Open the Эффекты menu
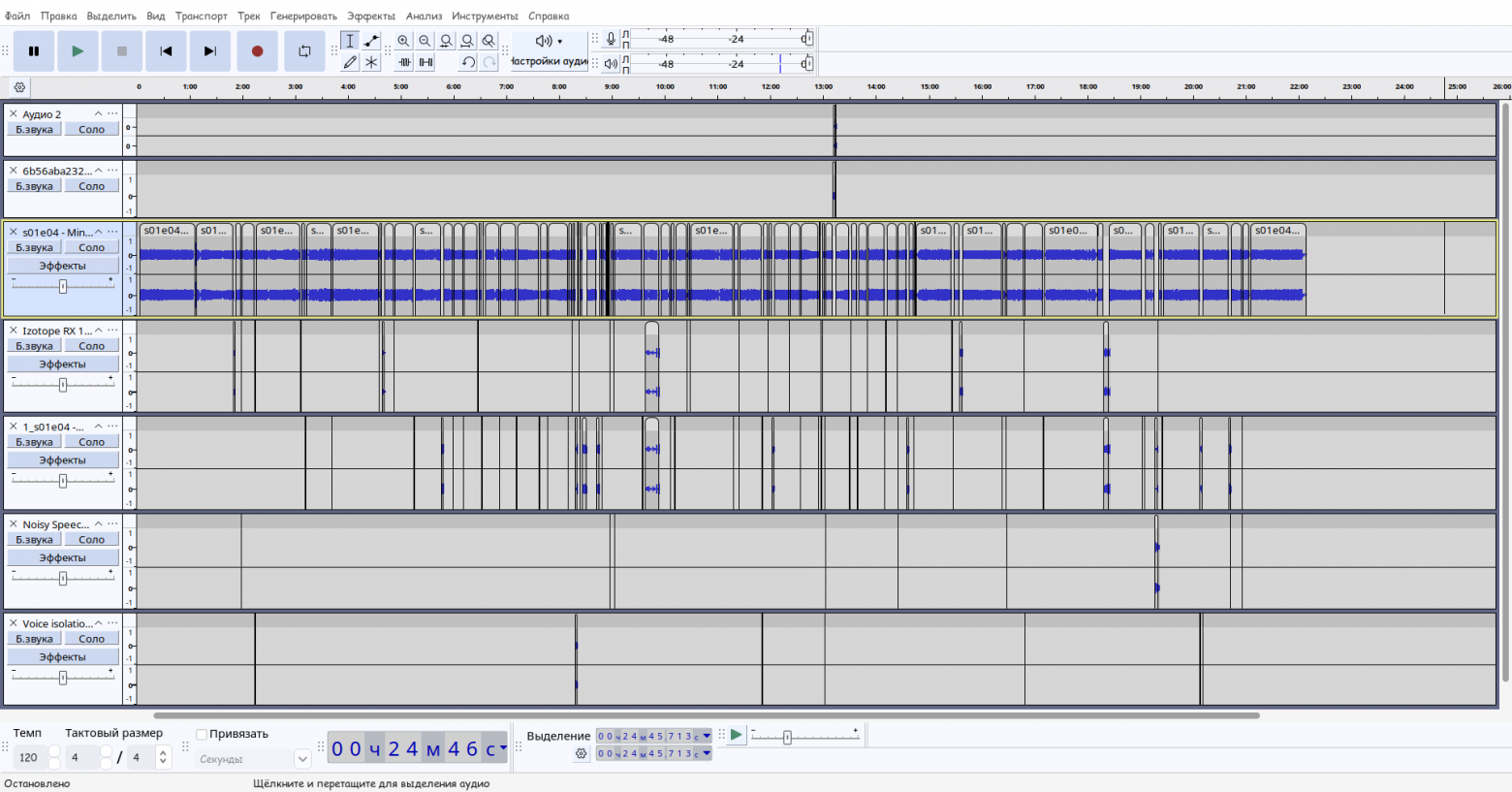 pyautogui.click(x=371, y=16)
